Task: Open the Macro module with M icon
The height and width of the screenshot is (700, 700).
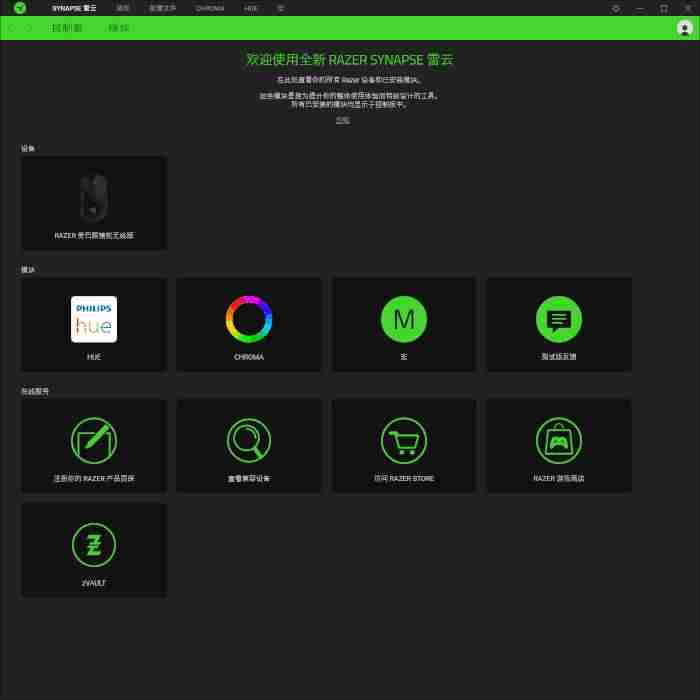Action: tap(404, 325)
